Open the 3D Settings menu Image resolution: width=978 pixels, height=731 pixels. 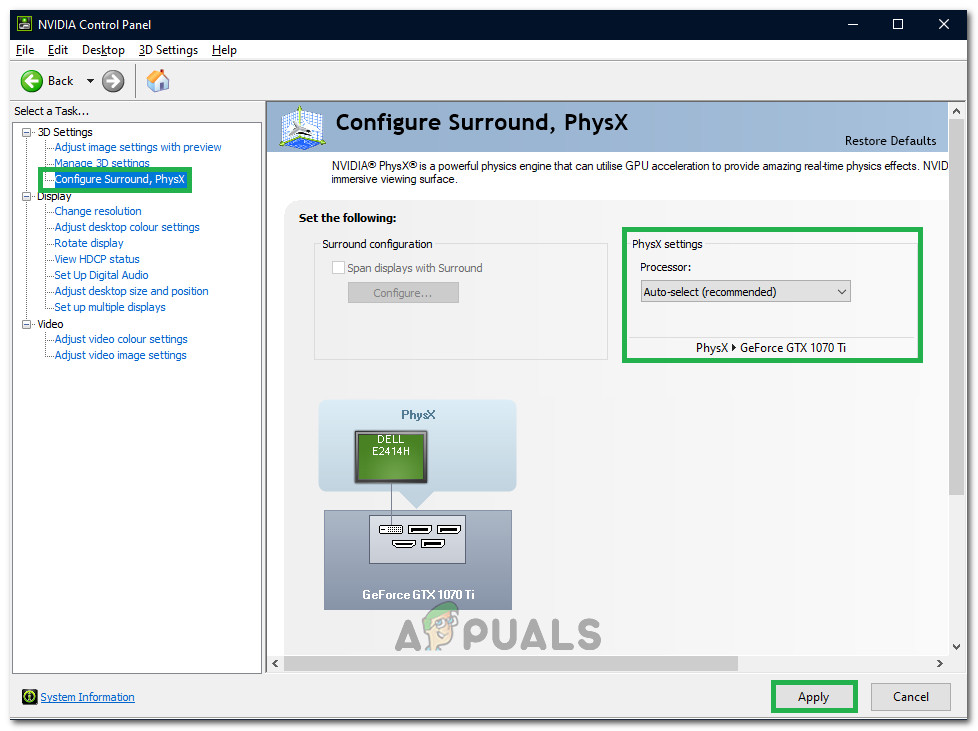click(168, 50)
